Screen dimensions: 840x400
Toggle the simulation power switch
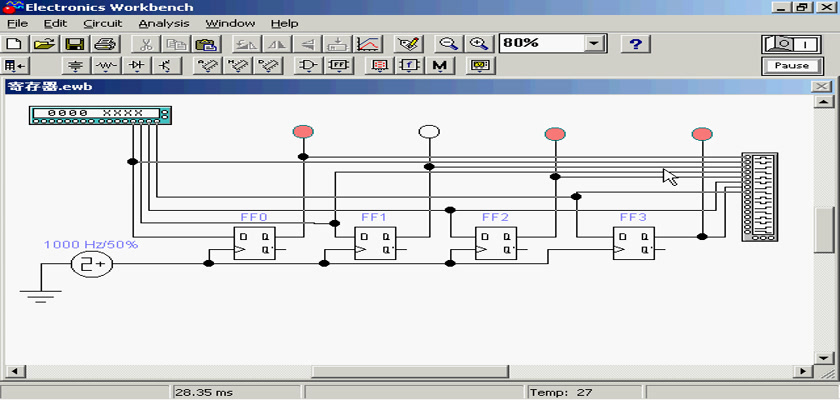[791, 44]
